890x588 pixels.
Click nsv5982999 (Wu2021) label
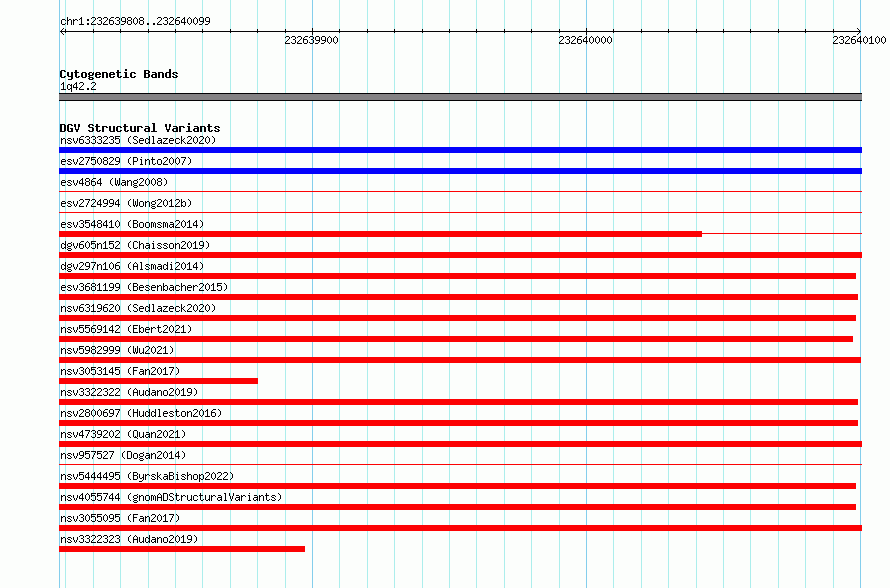(x=117, y=350)
